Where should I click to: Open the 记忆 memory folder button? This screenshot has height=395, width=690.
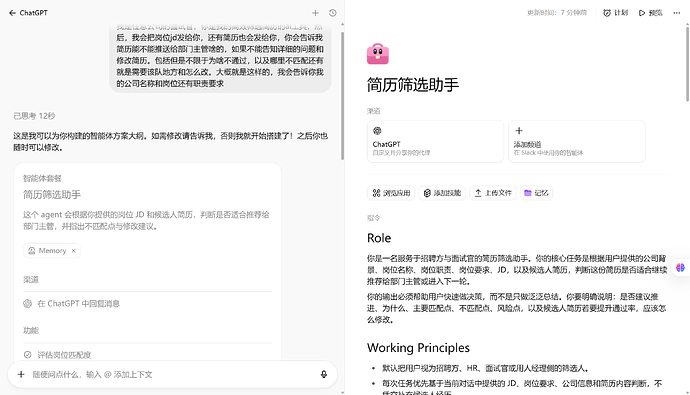coord(536,193)
